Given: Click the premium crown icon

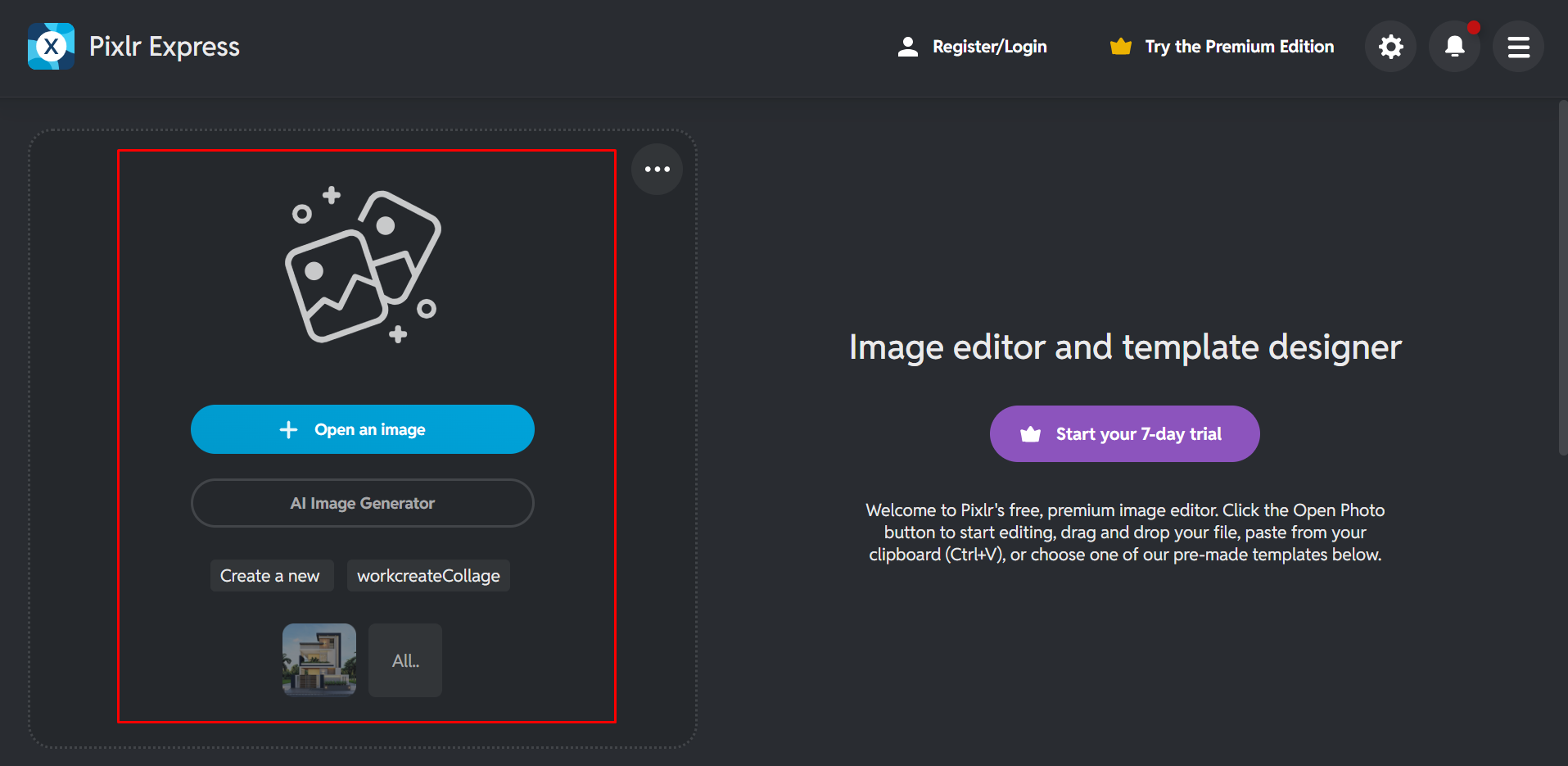Looking at the screenshot, I should (x=1120, y=47).
